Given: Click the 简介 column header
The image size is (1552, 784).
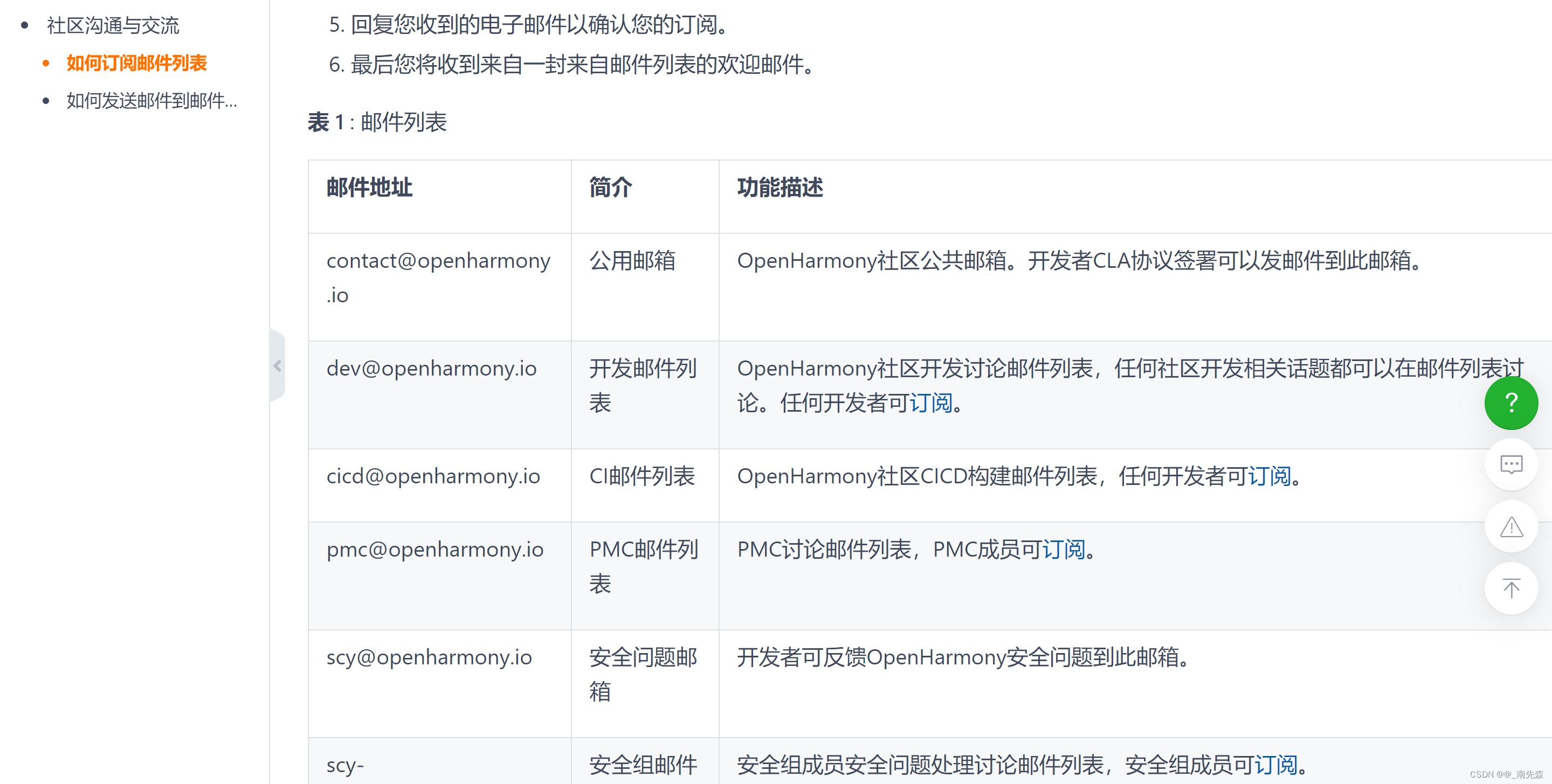Looking at the screenshot, I should click(645, 196).
